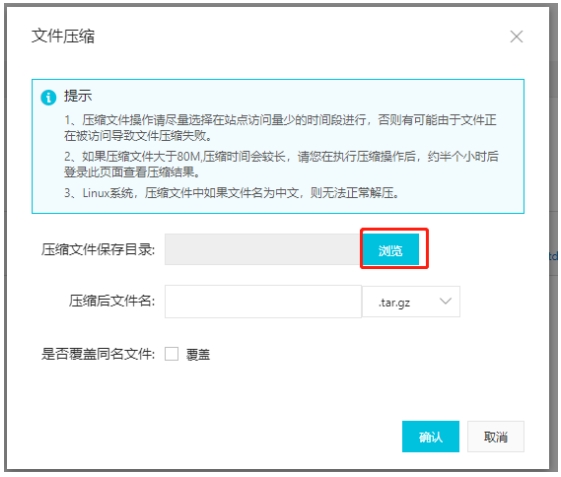Click the 覆盖 checkbox label text
The width and height of the screenshot is (561, 477).
[198, 355]
